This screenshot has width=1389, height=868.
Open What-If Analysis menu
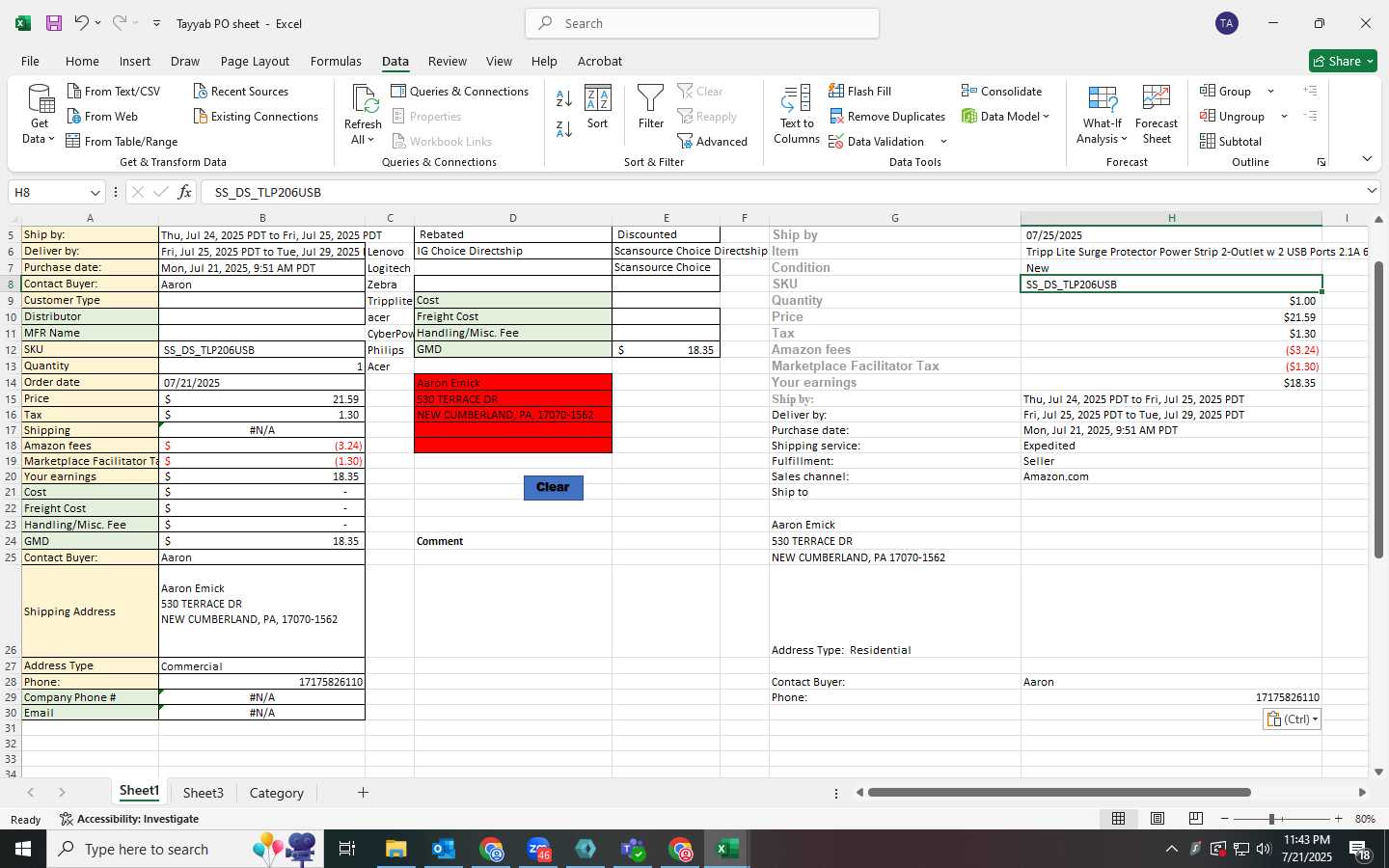[1103, 115]
